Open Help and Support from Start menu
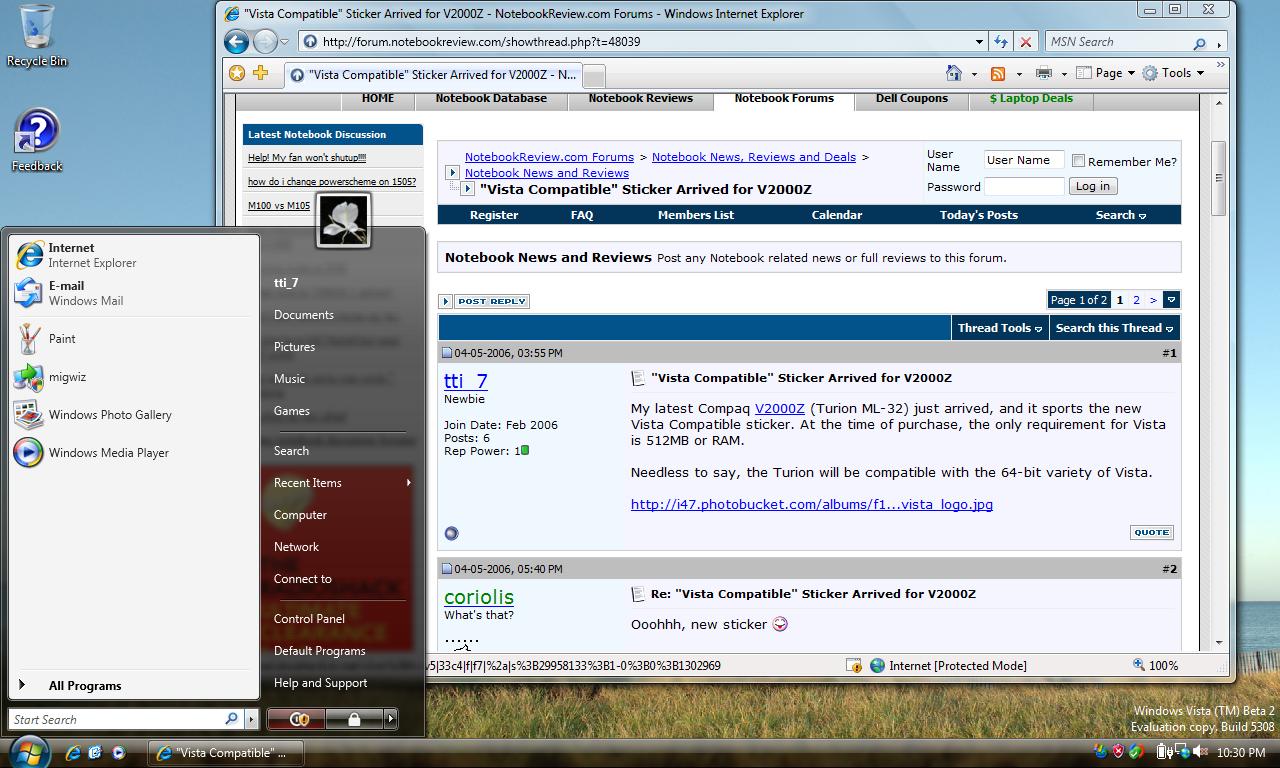 pos(320,683)
